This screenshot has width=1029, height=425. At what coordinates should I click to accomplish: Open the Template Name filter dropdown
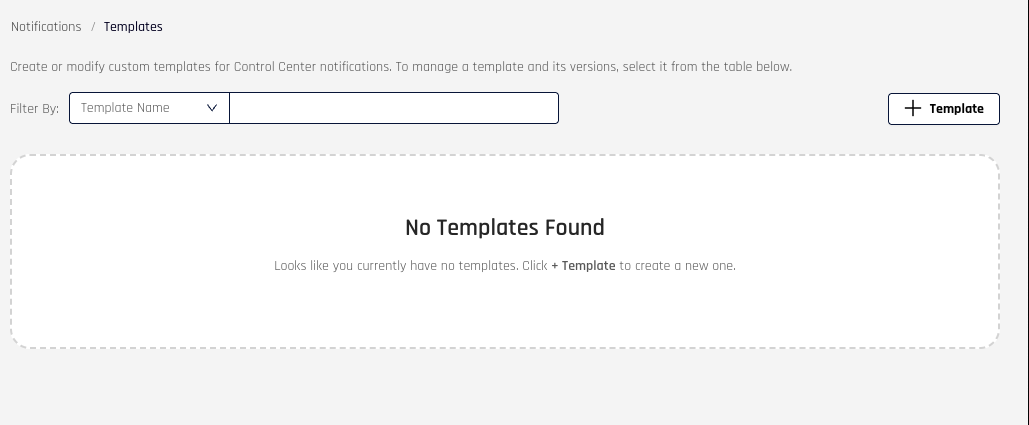(149, 108)
